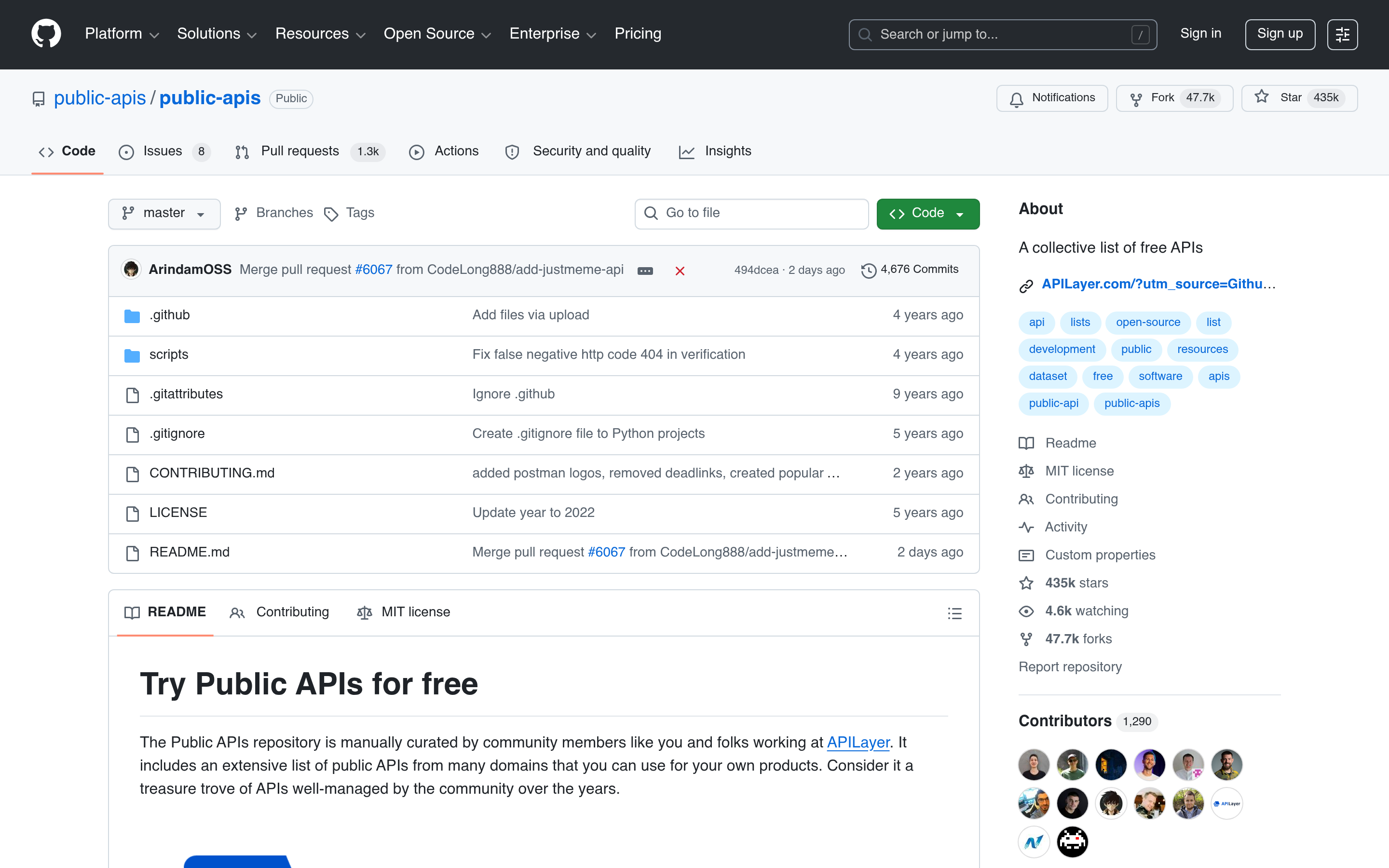Screen dimensions: 1389x868
Task: Open the scripts folder icon
Action: click(x=132, y=355)
